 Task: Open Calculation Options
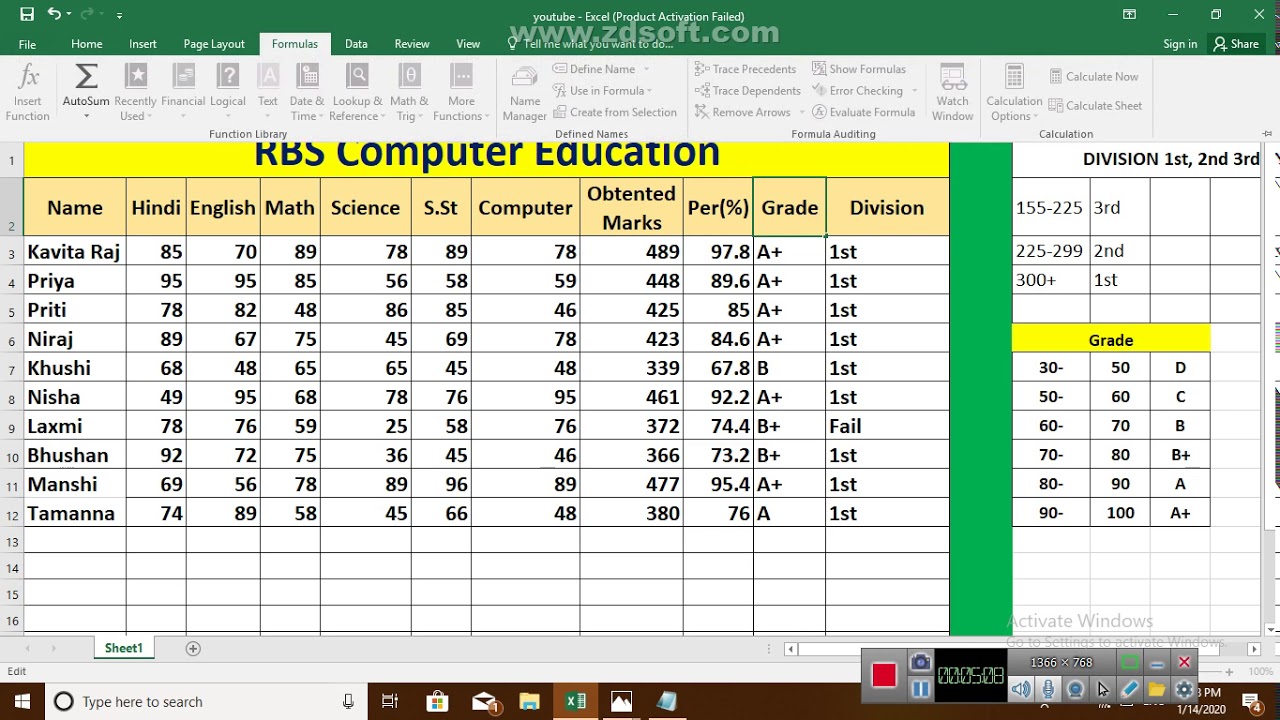tap(1014, 93)
